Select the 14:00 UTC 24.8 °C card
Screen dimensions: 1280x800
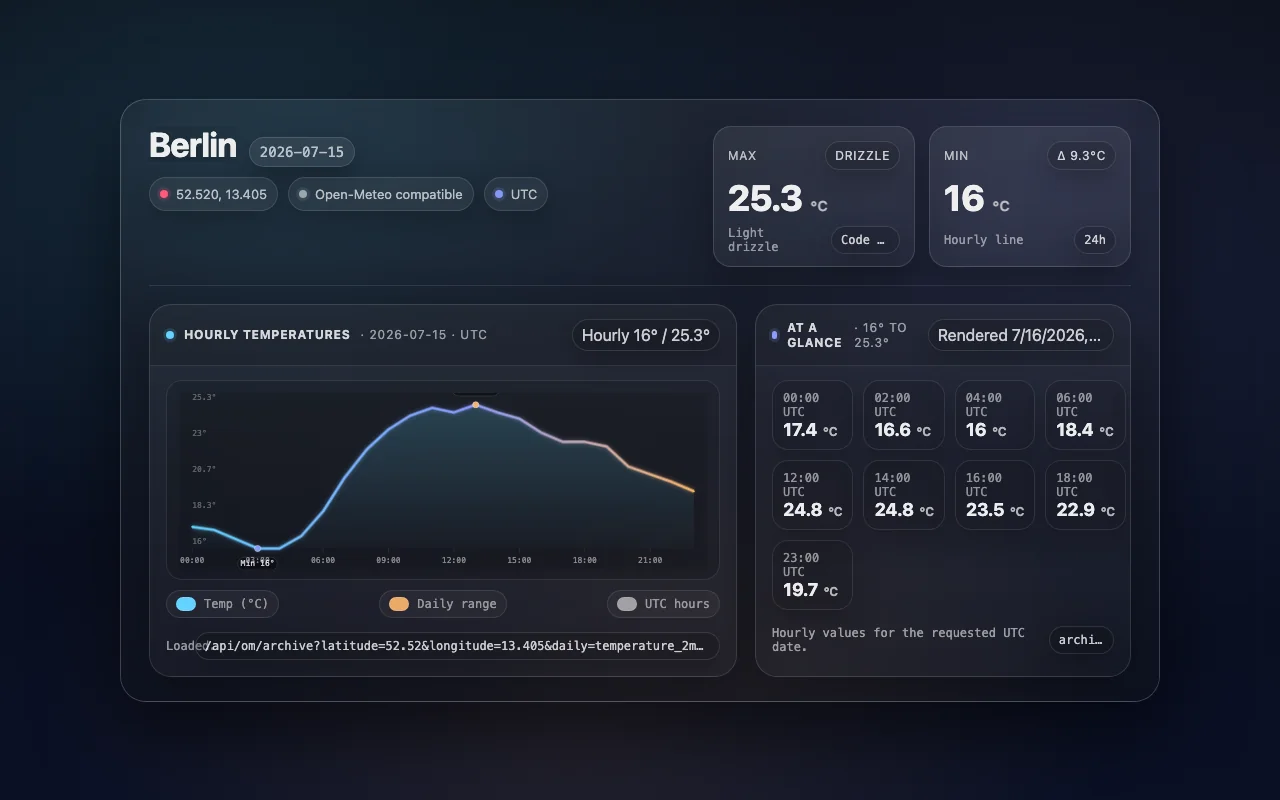(903, 495)
